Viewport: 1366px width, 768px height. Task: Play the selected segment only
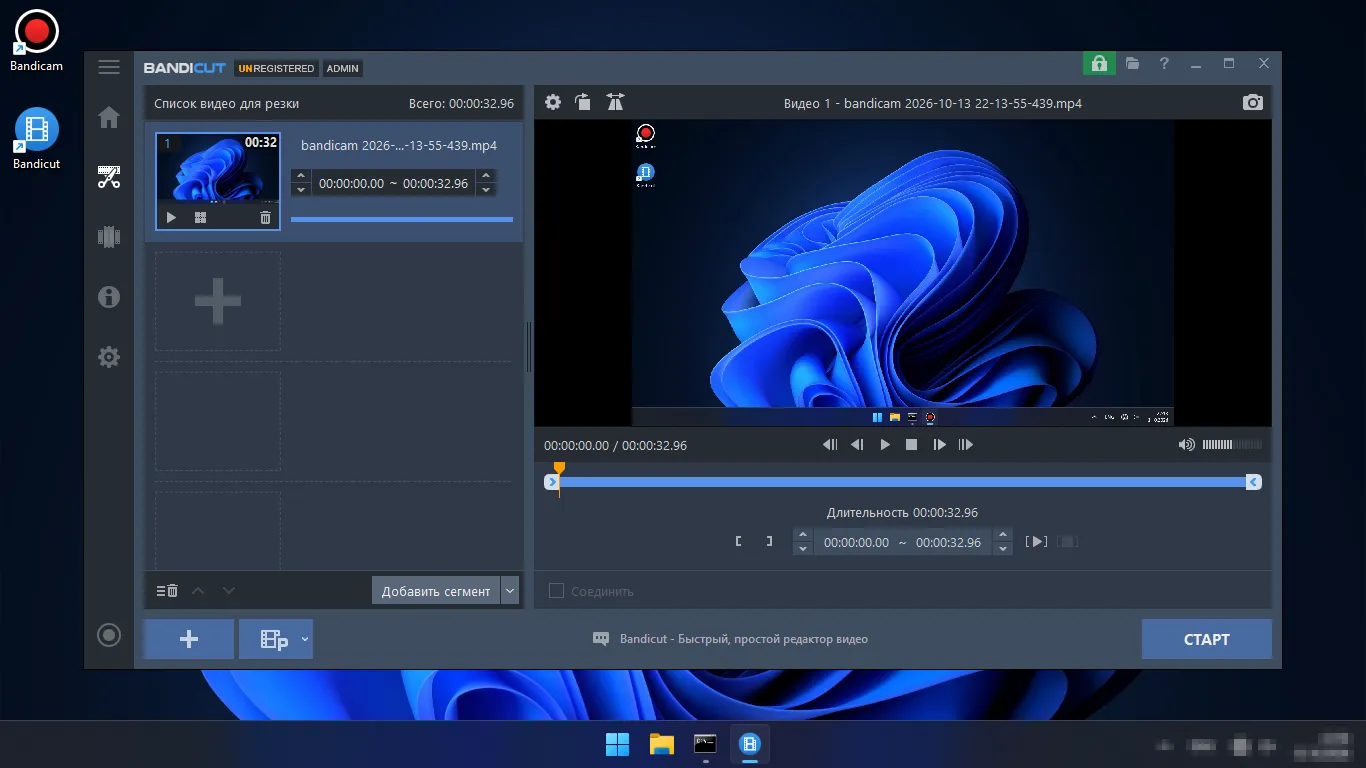[1037, 541]
